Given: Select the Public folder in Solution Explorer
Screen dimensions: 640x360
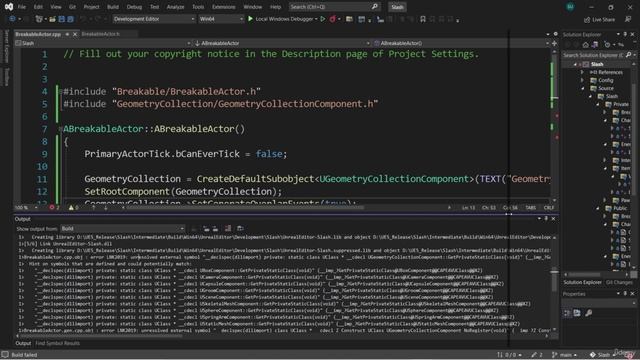Looking at the screenshot, I should click(x=620, y=209).
